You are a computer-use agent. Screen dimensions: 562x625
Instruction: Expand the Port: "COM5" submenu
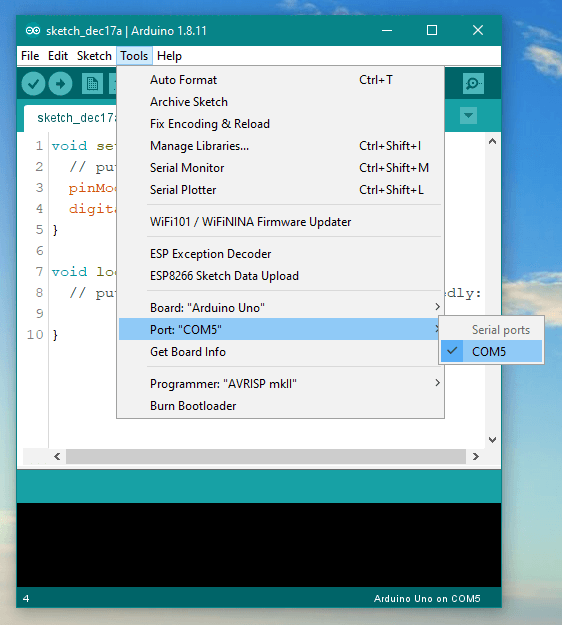[x=279, y=330]
